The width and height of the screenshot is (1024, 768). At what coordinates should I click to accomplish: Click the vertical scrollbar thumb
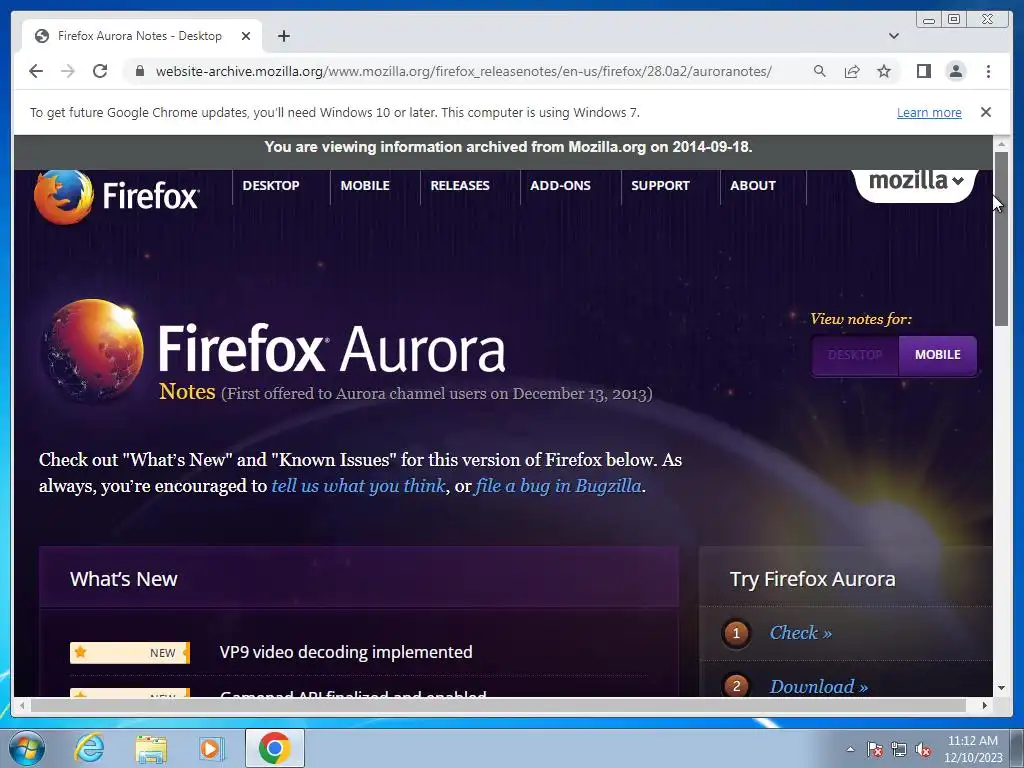[1001, 238]
